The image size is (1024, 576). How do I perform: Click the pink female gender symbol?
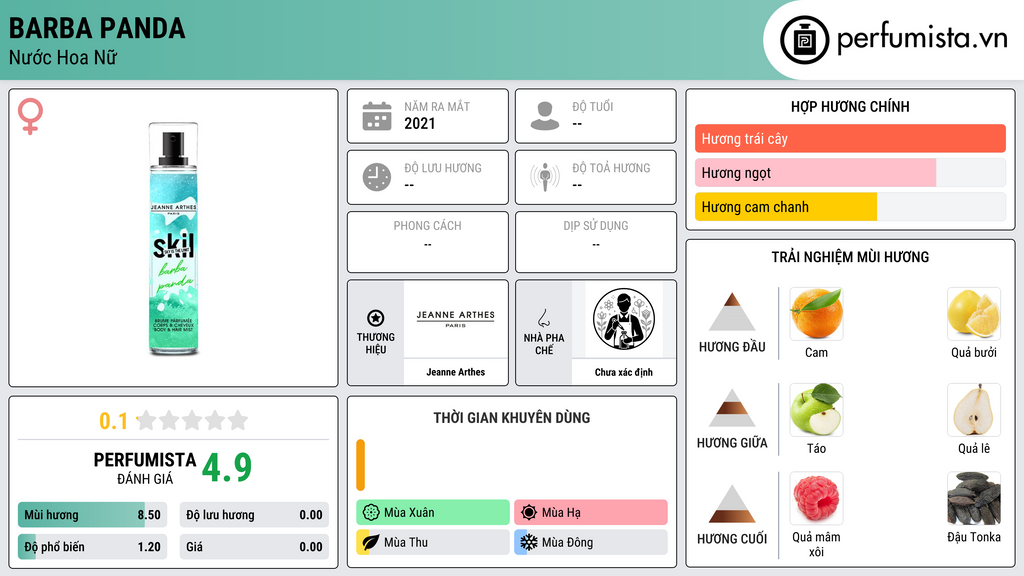30,116
